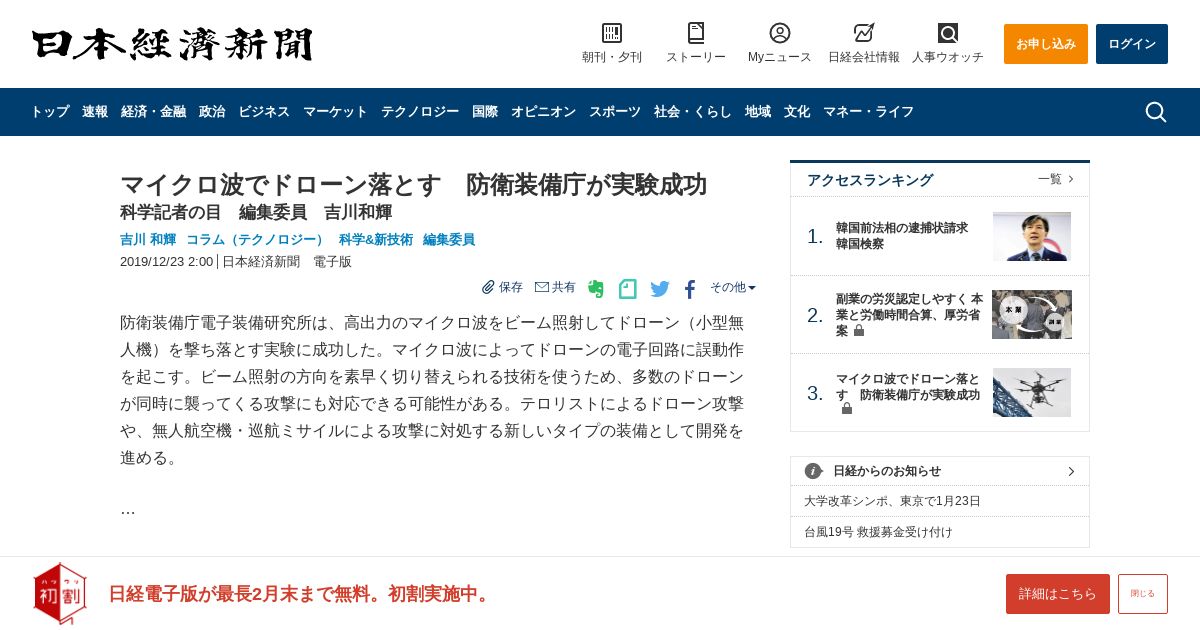Click the drone thumbnail in ranking
The height and width of the screenshot is (630, 1200).
point(1032,393)
